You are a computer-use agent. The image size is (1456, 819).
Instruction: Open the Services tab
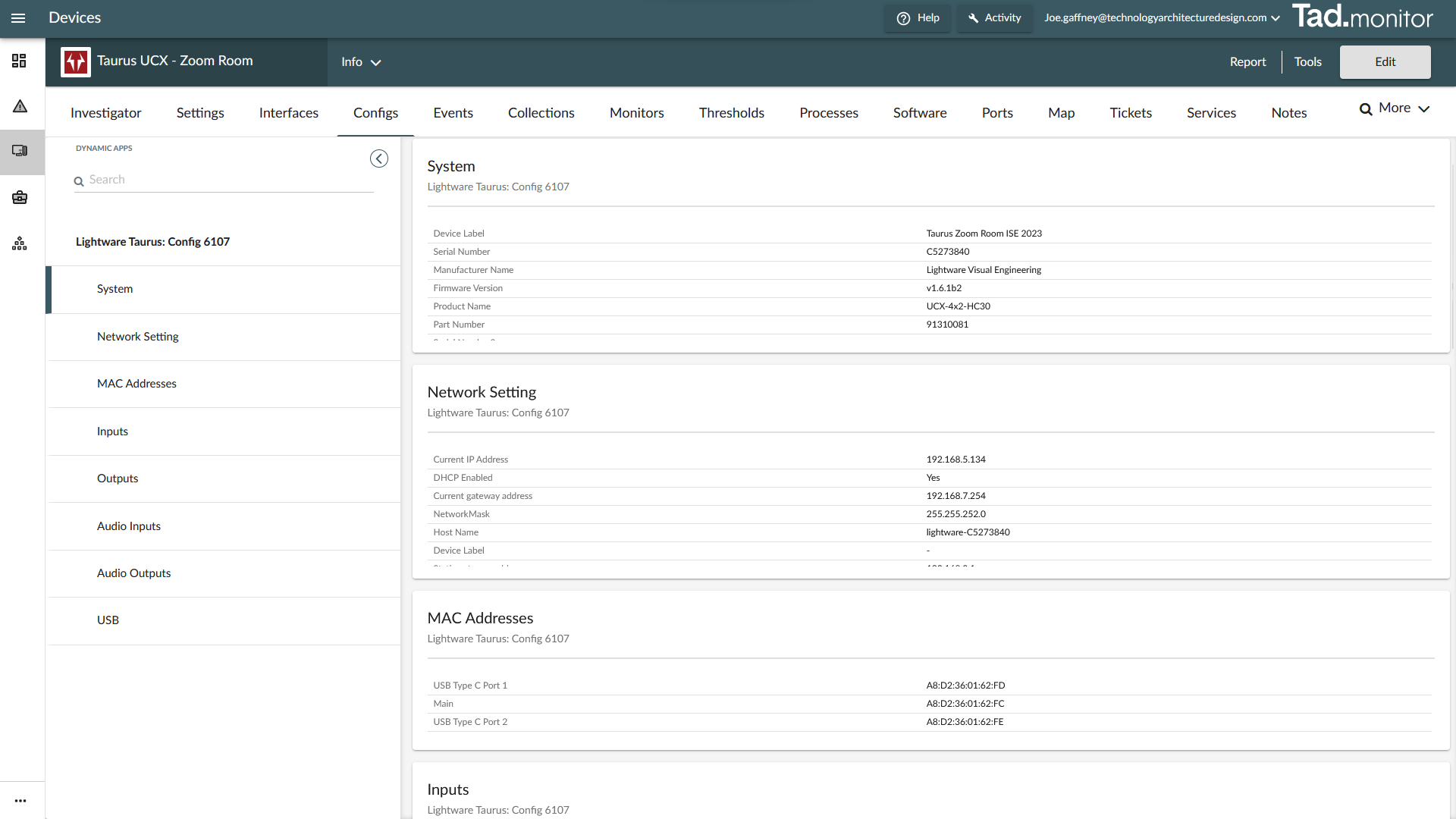coord(1212,113)
